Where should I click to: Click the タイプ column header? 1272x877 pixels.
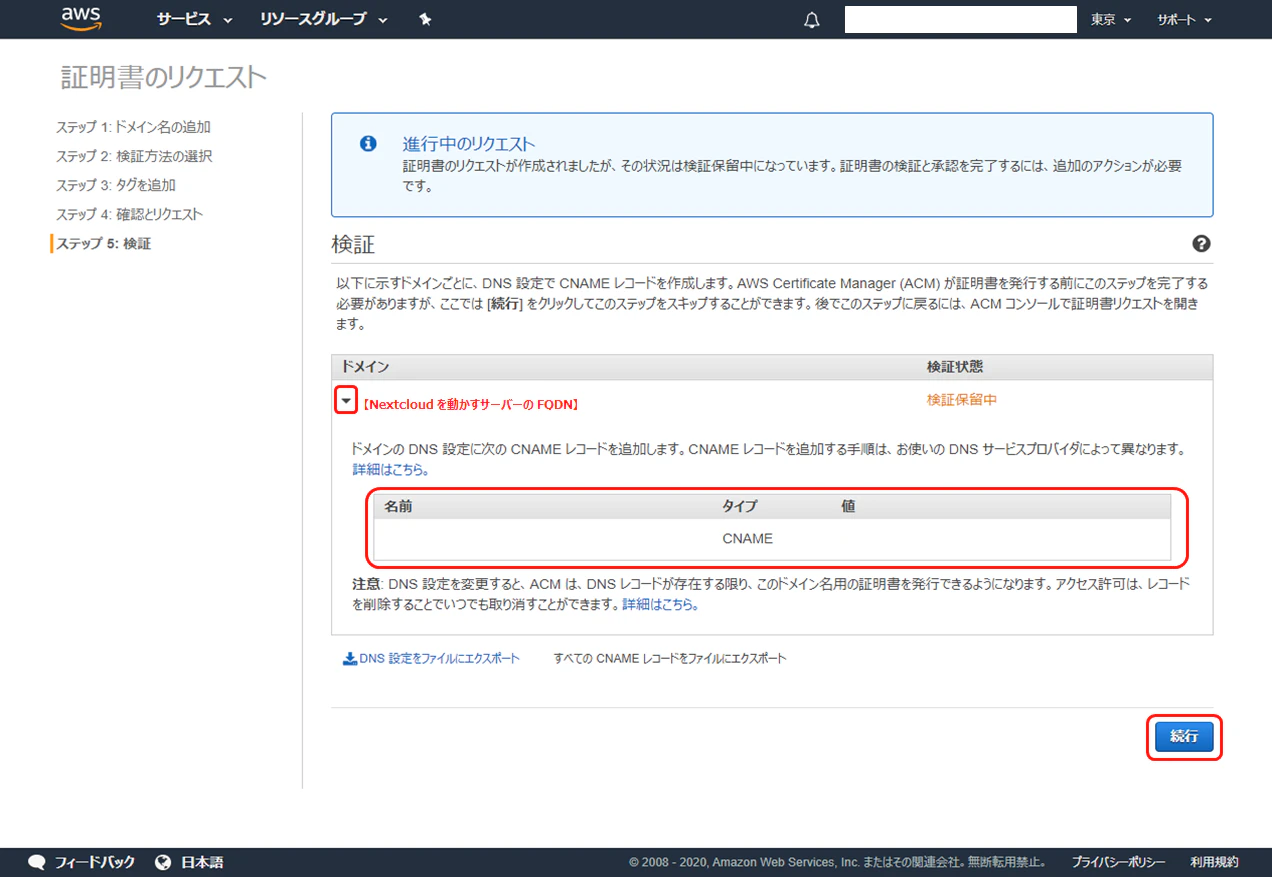point(739,506)
